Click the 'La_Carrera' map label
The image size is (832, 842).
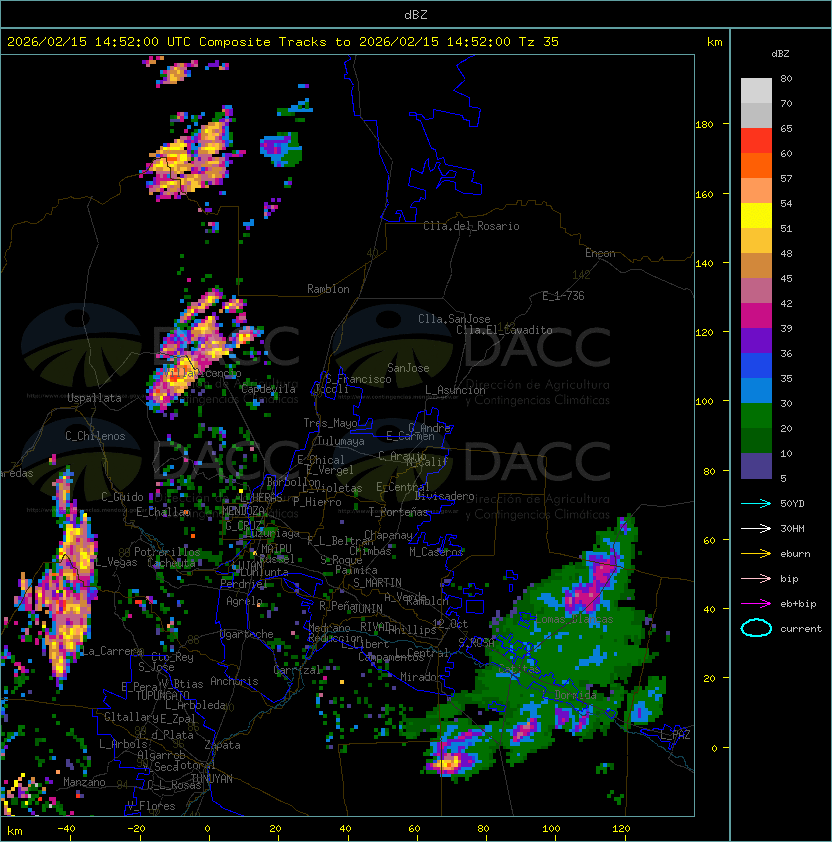click(x=112, y=651)
